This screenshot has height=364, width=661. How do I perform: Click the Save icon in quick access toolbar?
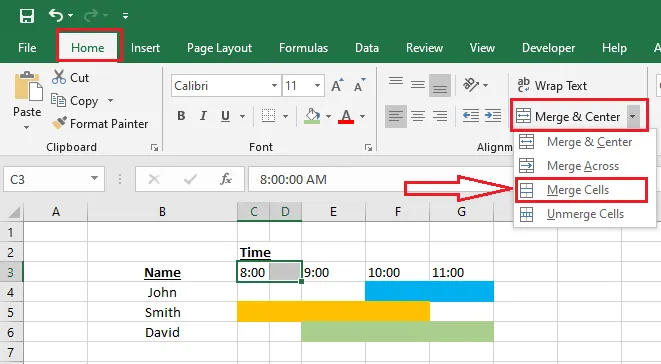[27, 16]
